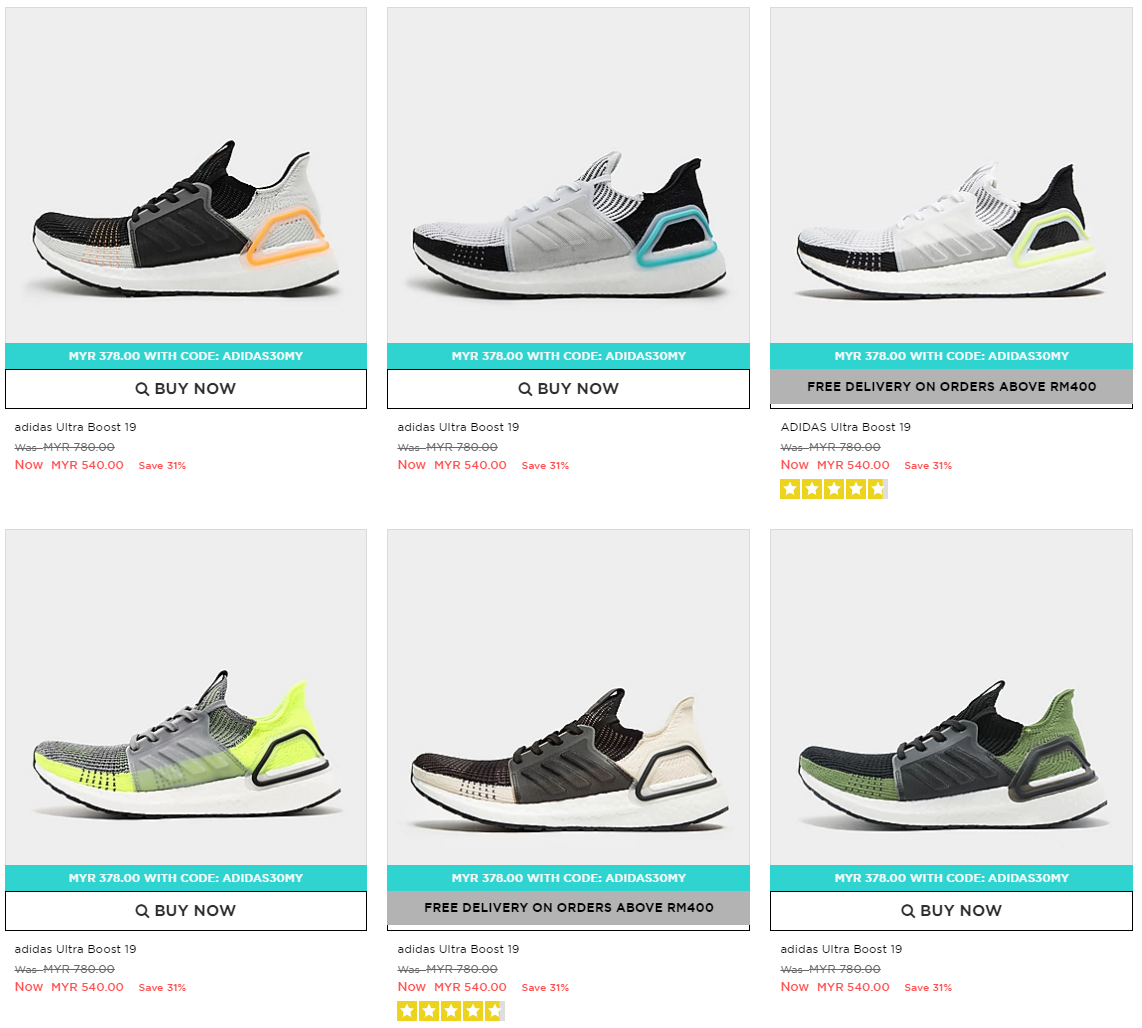Click the Now MYR 540.00 price under the neon shoe
The image size is (1142, 1028).
[x=69, y=986]
